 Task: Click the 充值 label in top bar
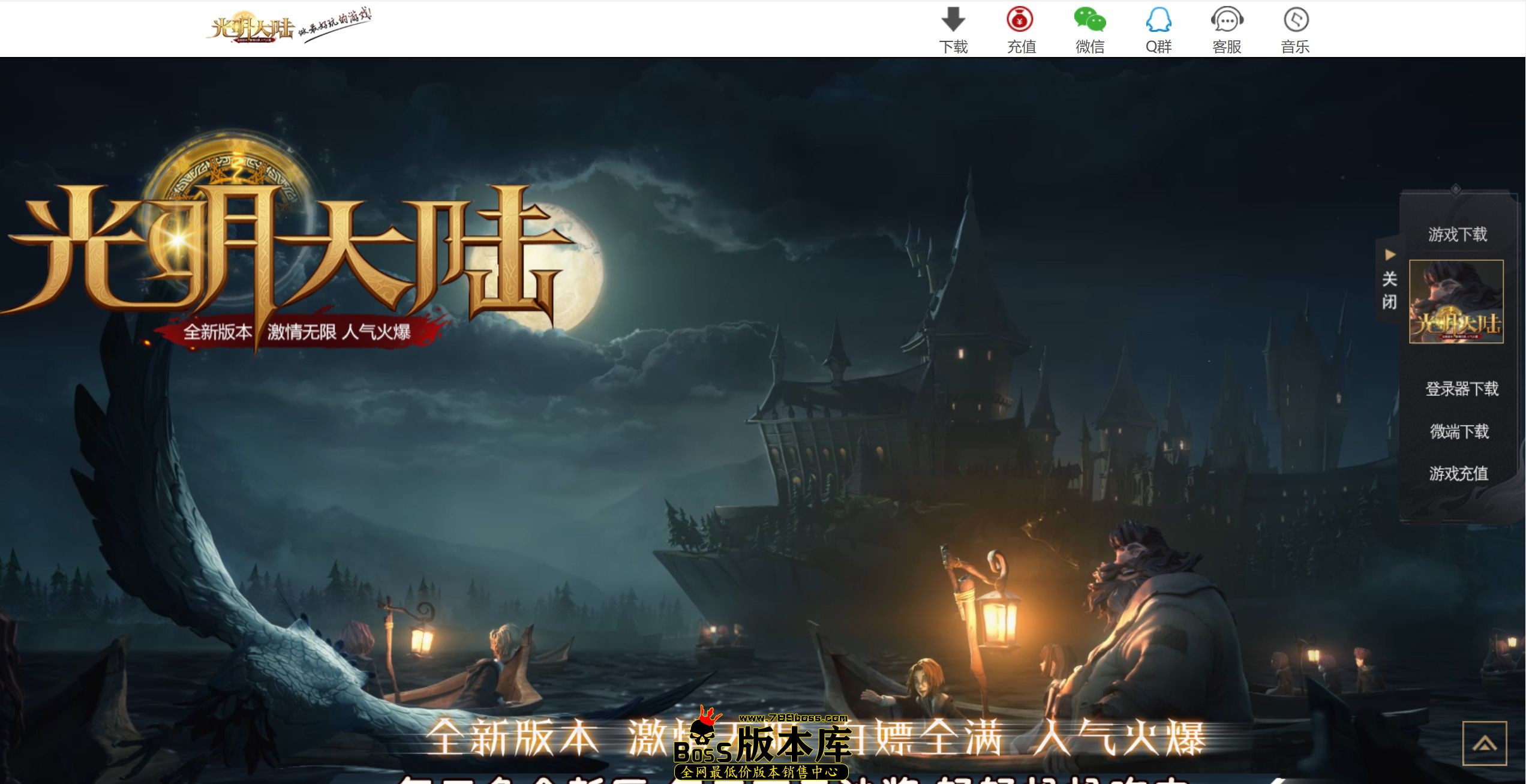click(x=1022, y=47)
